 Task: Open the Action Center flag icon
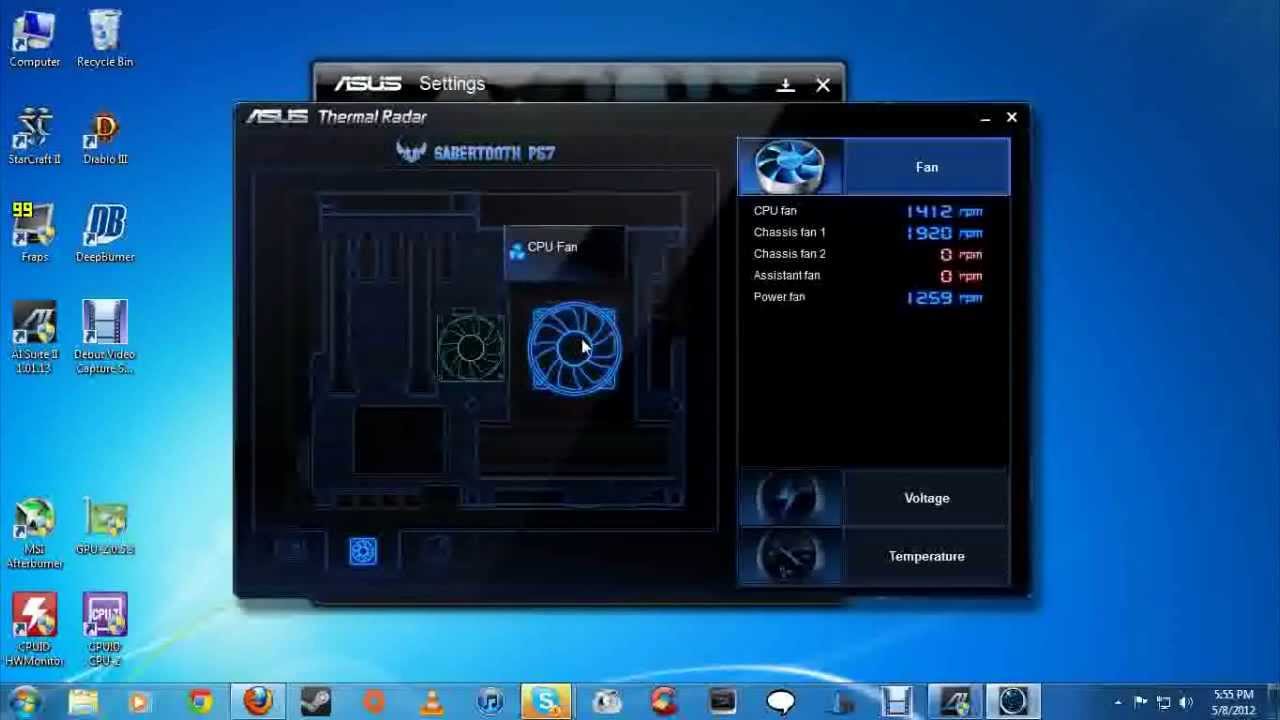[1141, 703]
